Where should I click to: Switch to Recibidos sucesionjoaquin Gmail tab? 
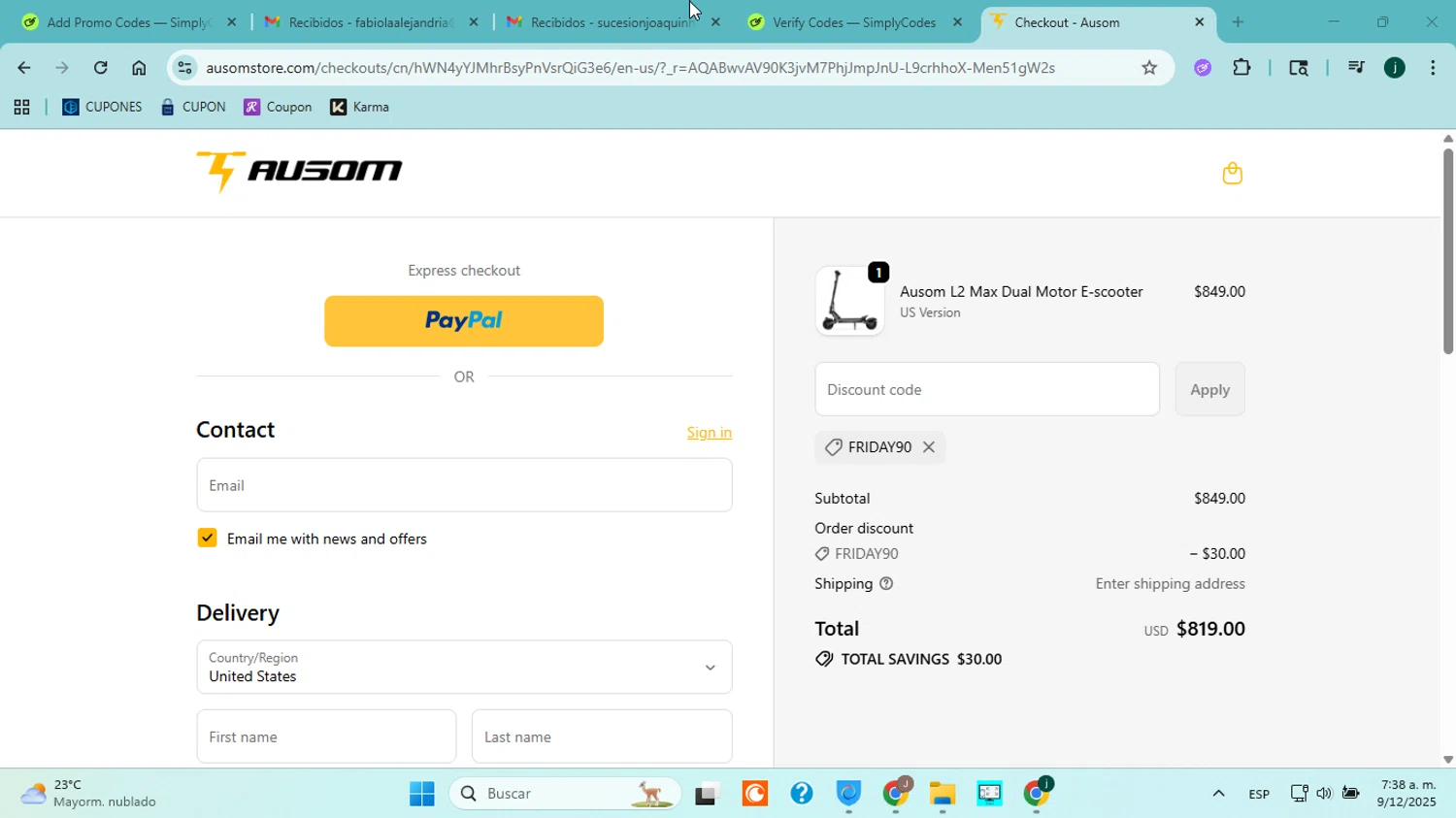coord(612,22)
